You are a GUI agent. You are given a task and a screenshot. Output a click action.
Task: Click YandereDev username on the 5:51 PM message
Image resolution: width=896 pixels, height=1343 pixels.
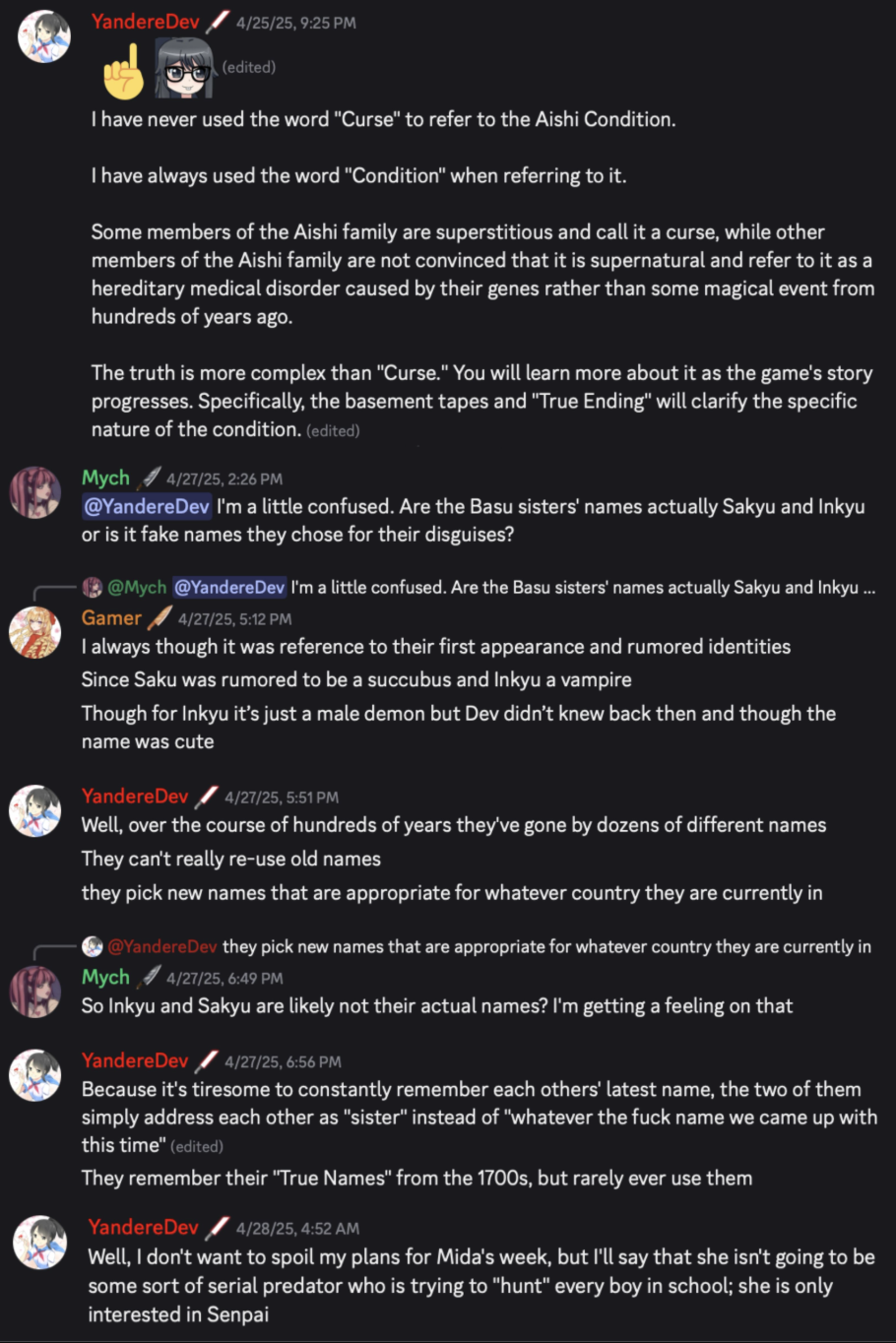(135, 797)
